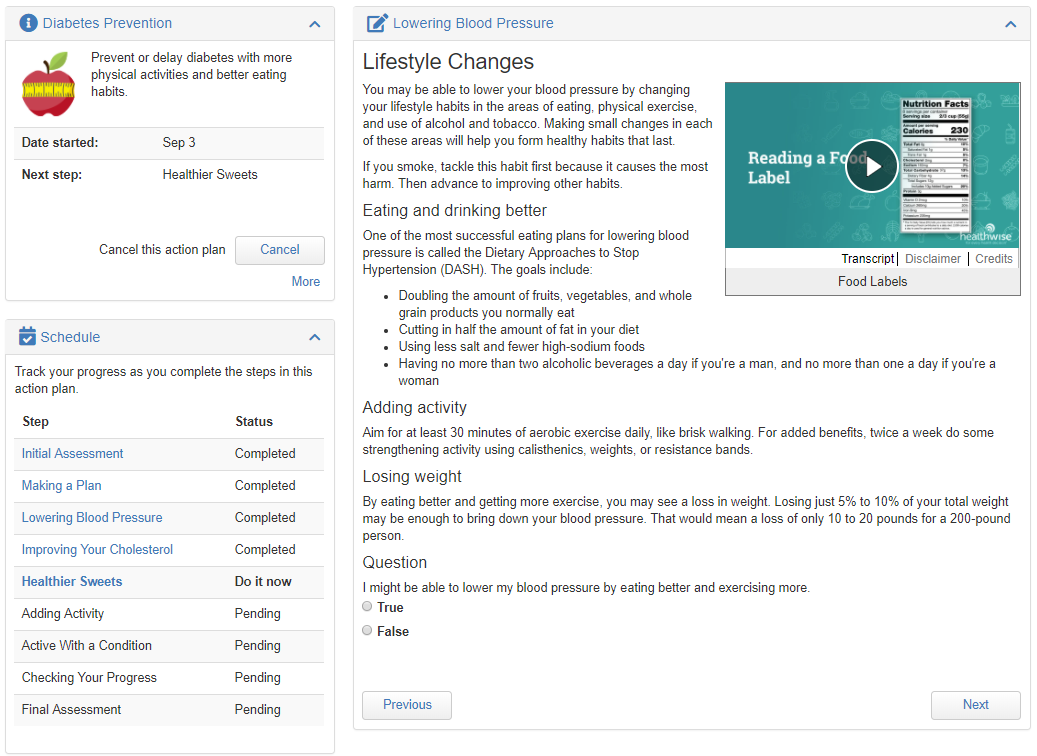Click the Step column header
The image size is (1037, 756).
(x=35, y=422)
